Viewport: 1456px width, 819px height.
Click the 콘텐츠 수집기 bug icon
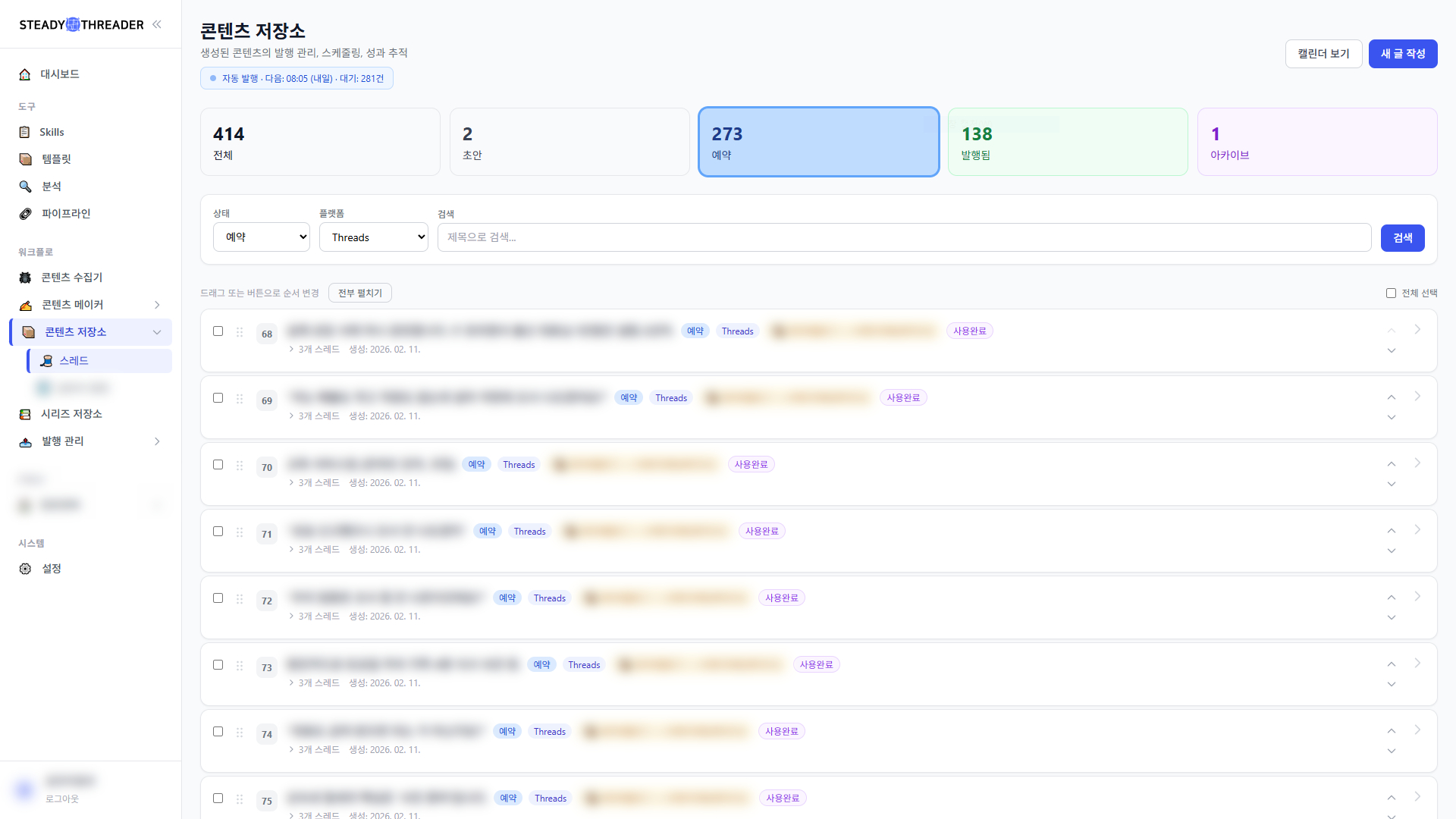click(25, 278)
